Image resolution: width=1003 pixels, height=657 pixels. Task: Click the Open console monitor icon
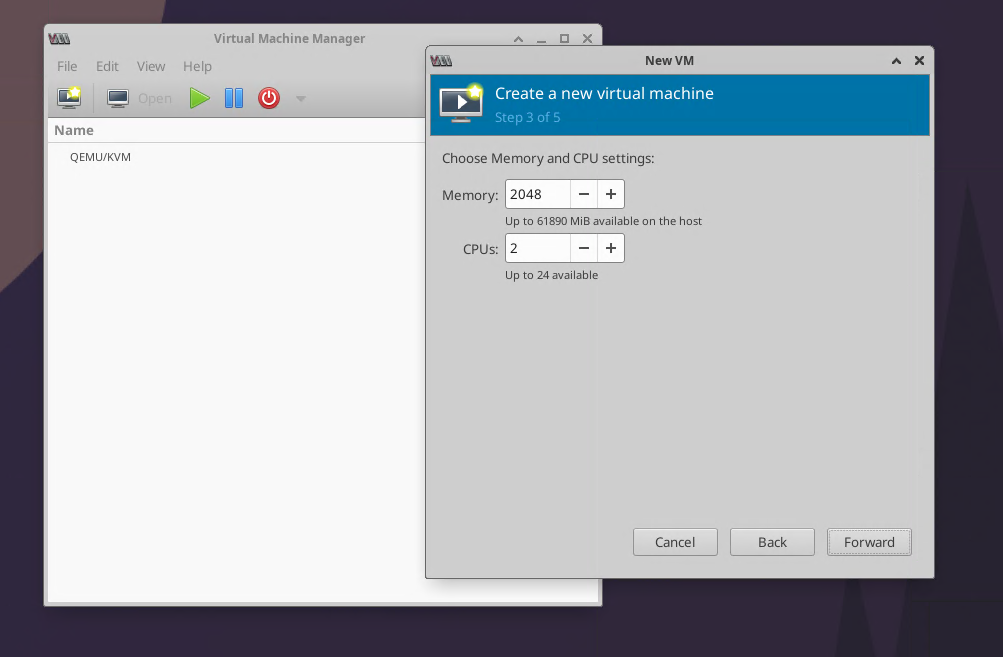click(118, 98)
